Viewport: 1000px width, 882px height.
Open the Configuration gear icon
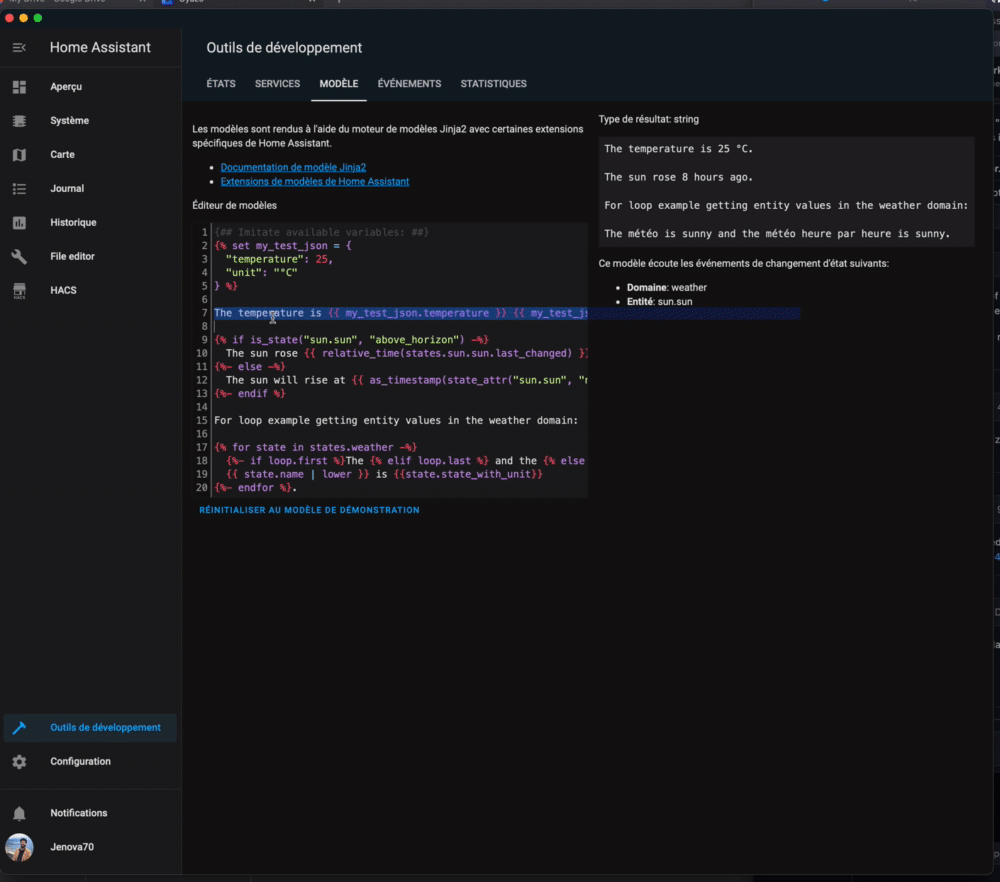tap(19, 761)
